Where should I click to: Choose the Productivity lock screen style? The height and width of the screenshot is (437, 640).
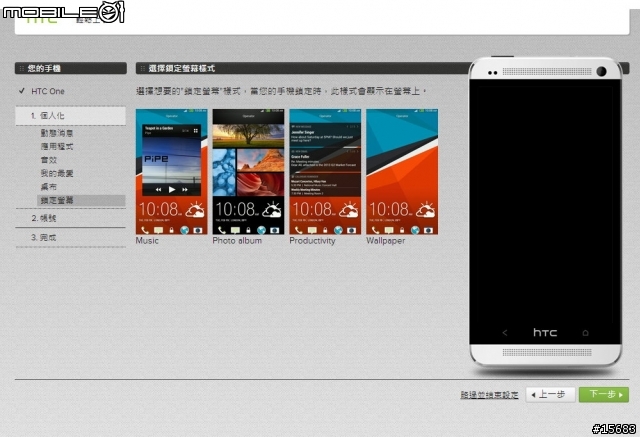tap(325, 171)
